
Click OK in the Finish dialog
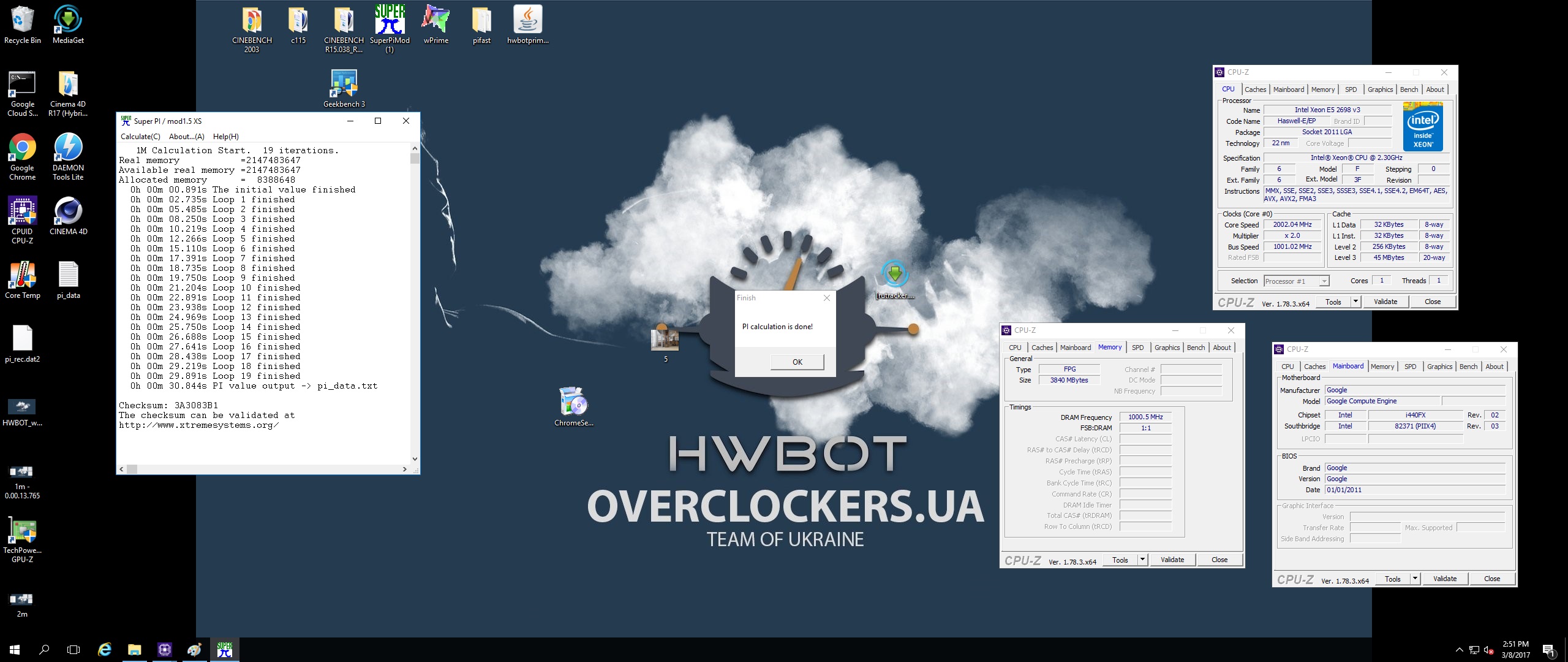pyautogui.click(x=797, y=362)
